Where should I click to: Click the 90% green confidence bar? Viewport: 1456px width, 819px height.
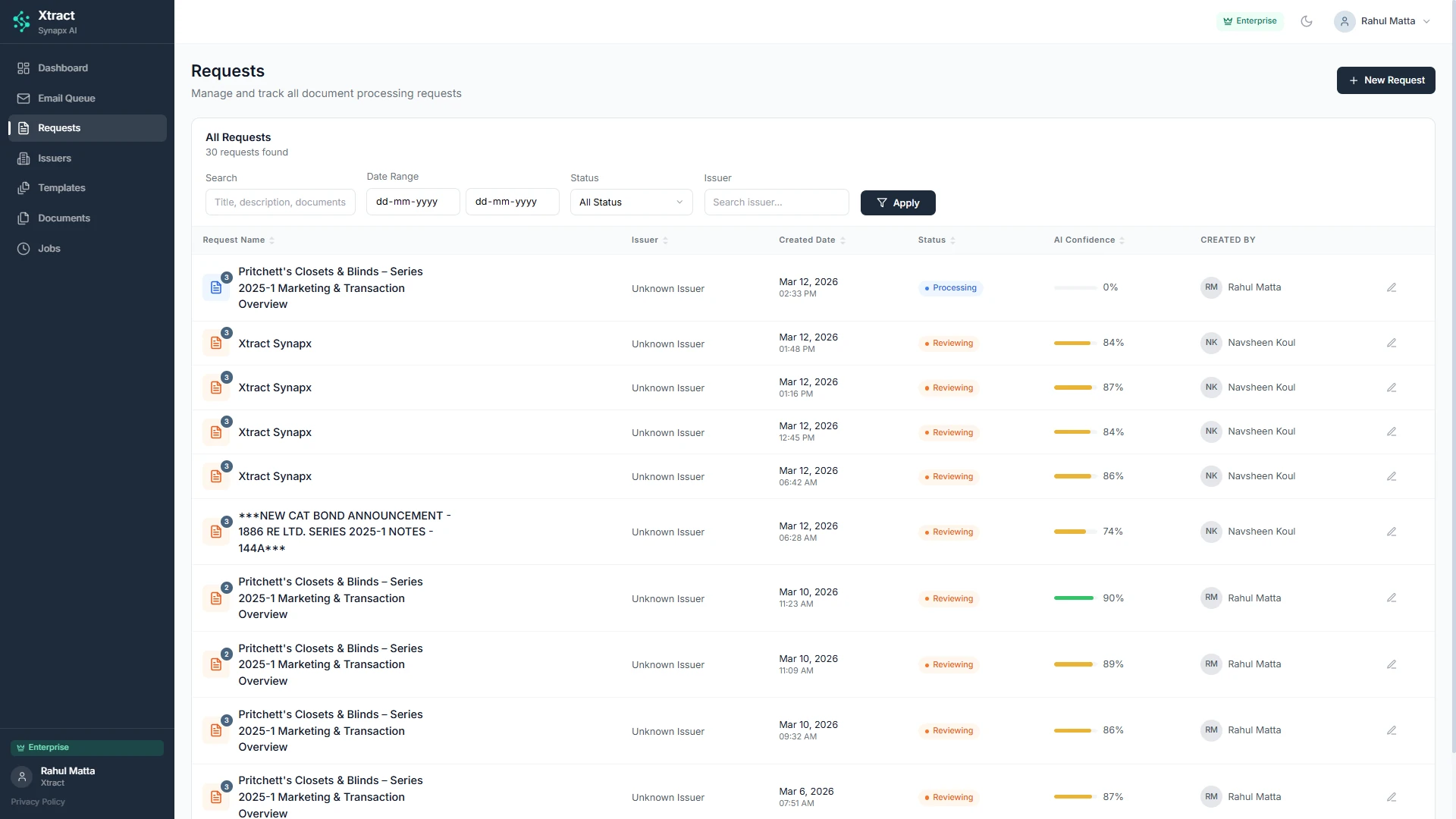point(1074,598)
